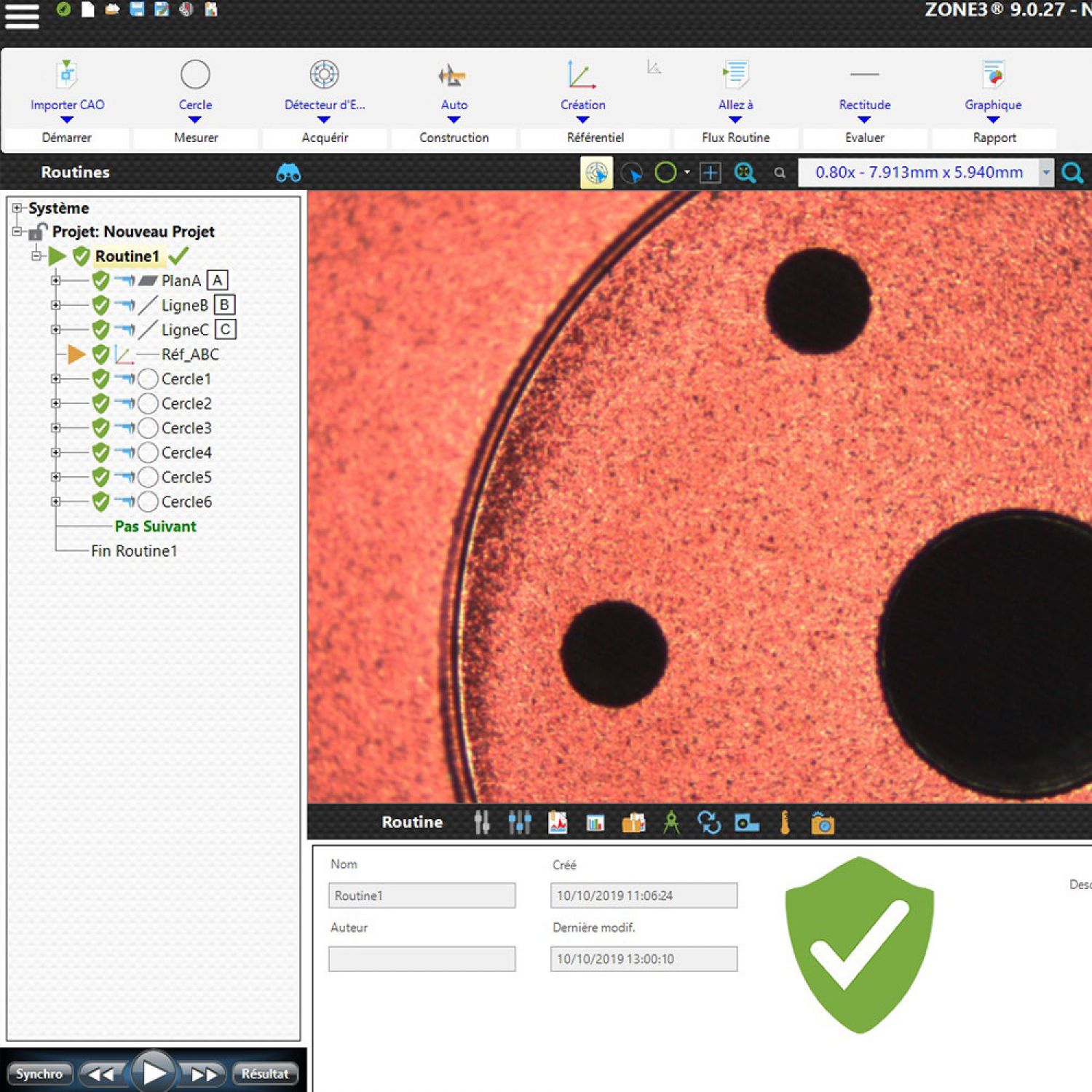Click the blue floppy save icon
Viewport: 1092px width, 1092px height.
coord(137,9)
